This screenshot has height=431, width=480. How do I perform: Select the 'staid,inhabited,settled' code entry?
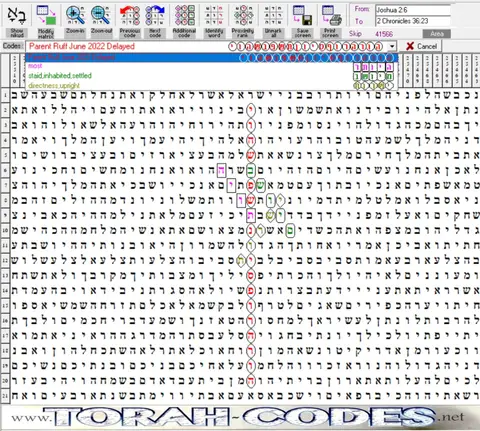[212, 76]
